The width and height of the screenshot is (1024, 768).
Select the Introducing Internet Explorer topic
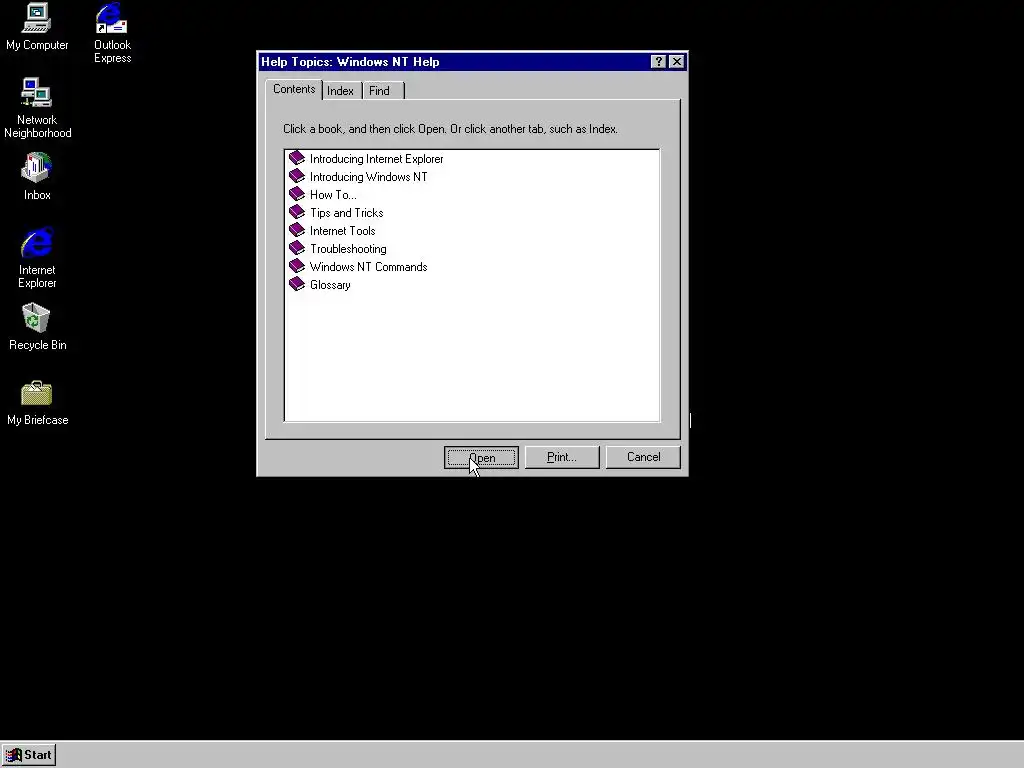376,159
